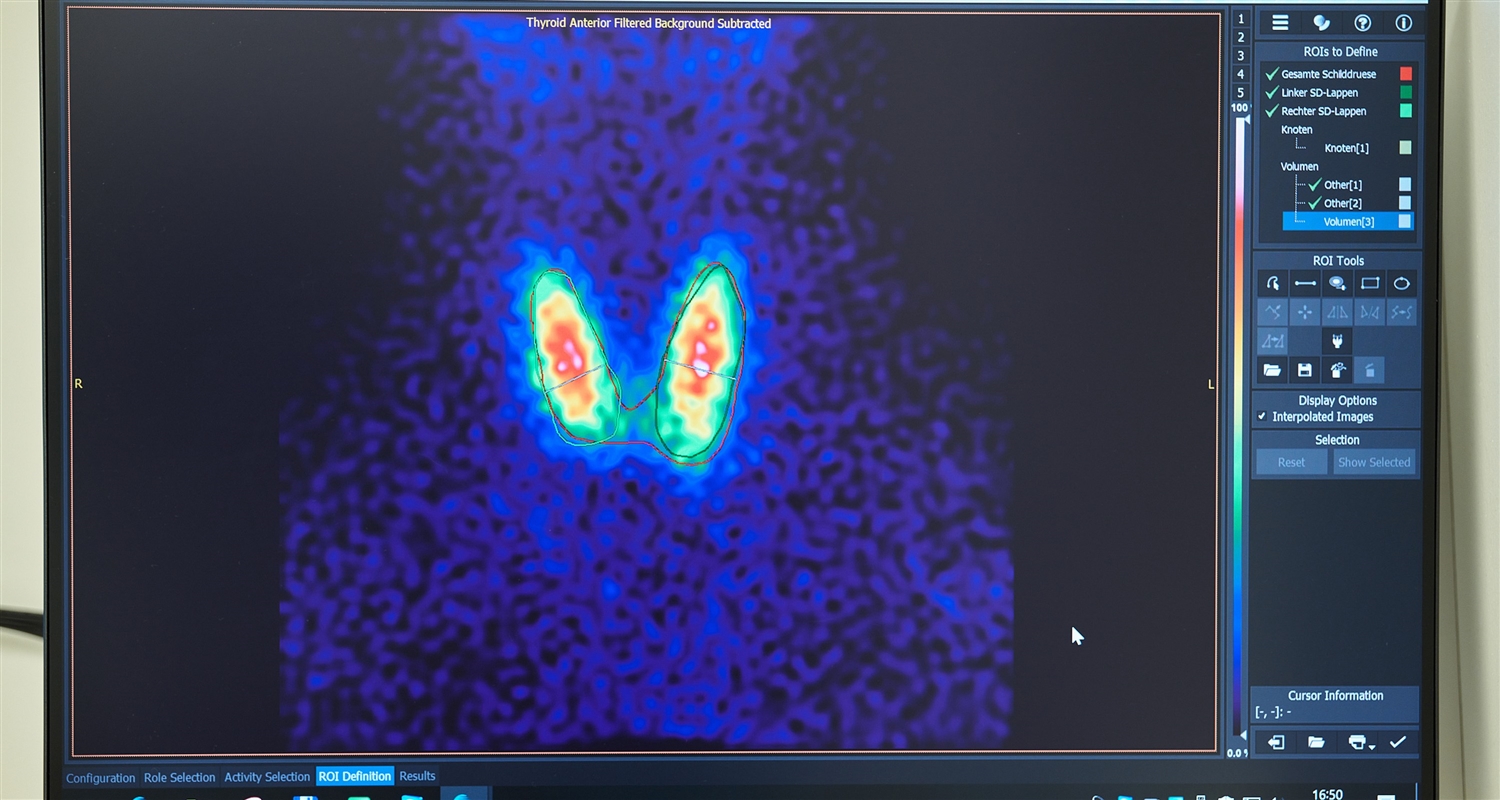
Task: Click the red Gesamte Schilddruese color swatch
Action: (x=1406, y=74)
